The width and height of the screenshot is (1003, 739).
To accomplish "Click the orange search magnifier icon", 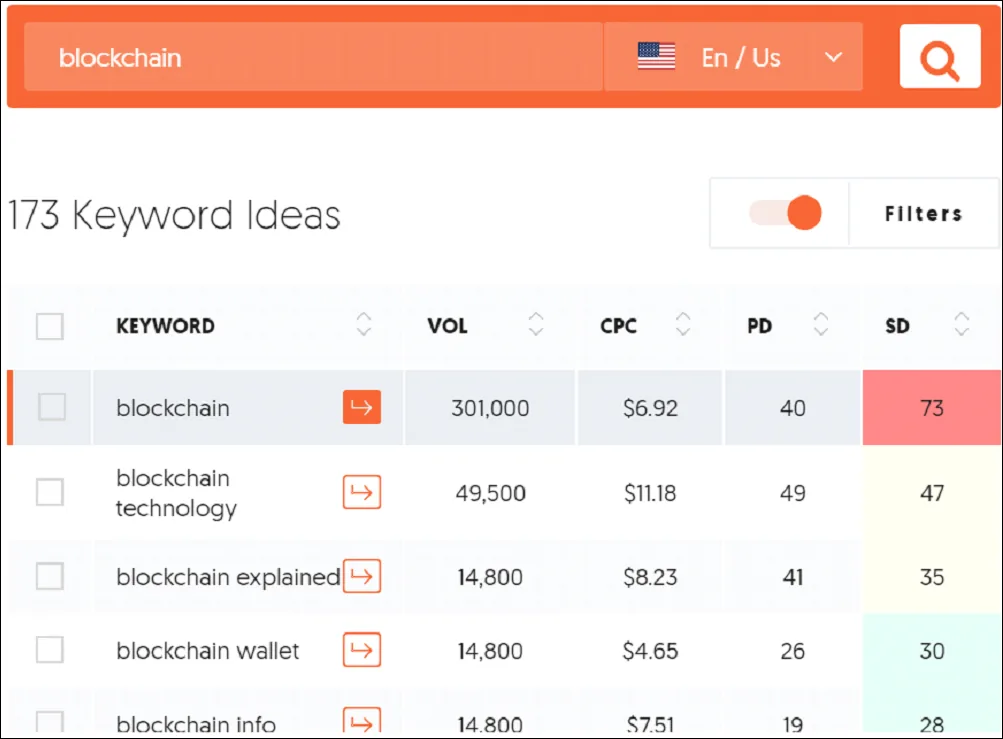I will (938, 57).
